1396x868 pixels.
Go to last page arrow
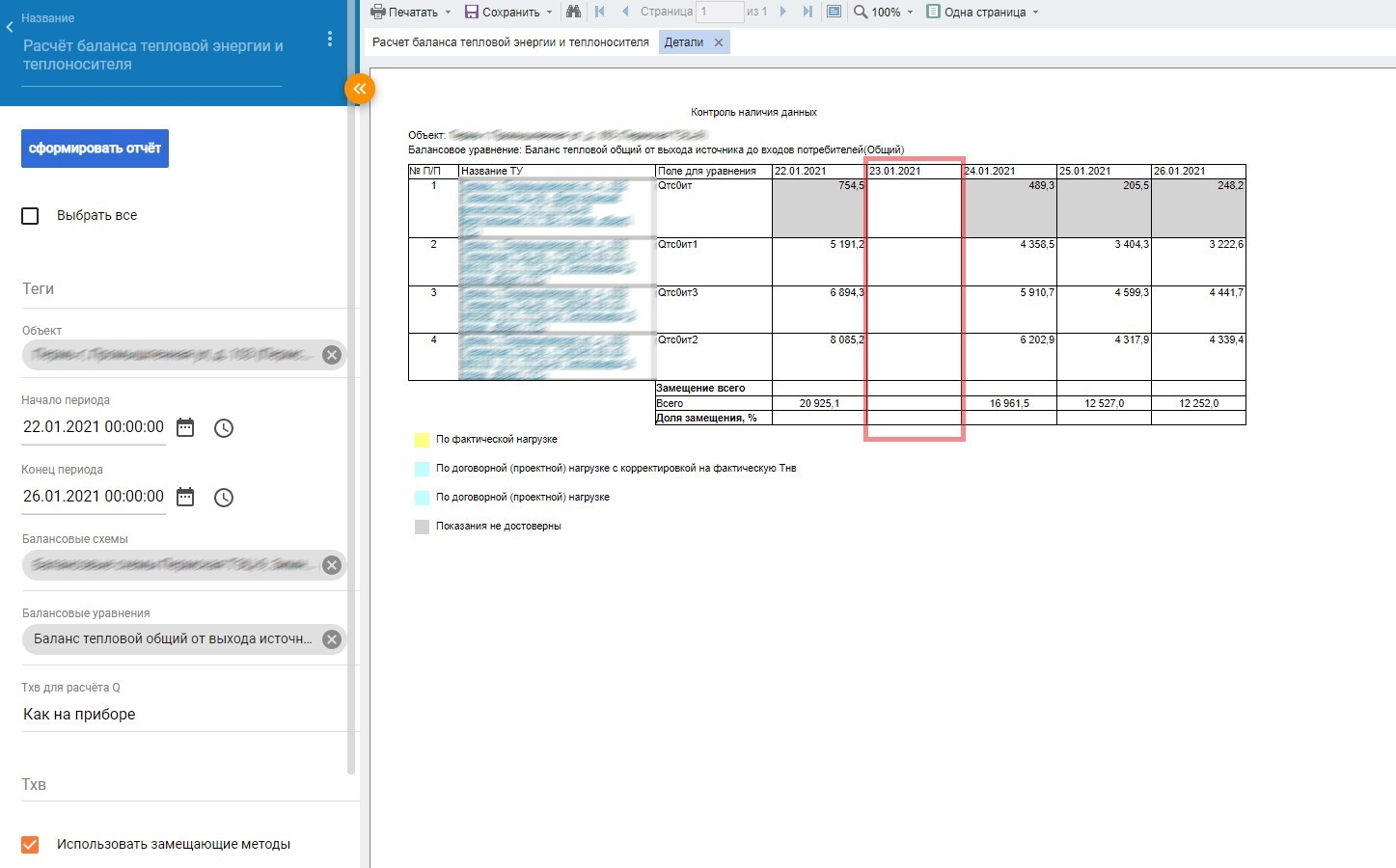tap(807, 12)
